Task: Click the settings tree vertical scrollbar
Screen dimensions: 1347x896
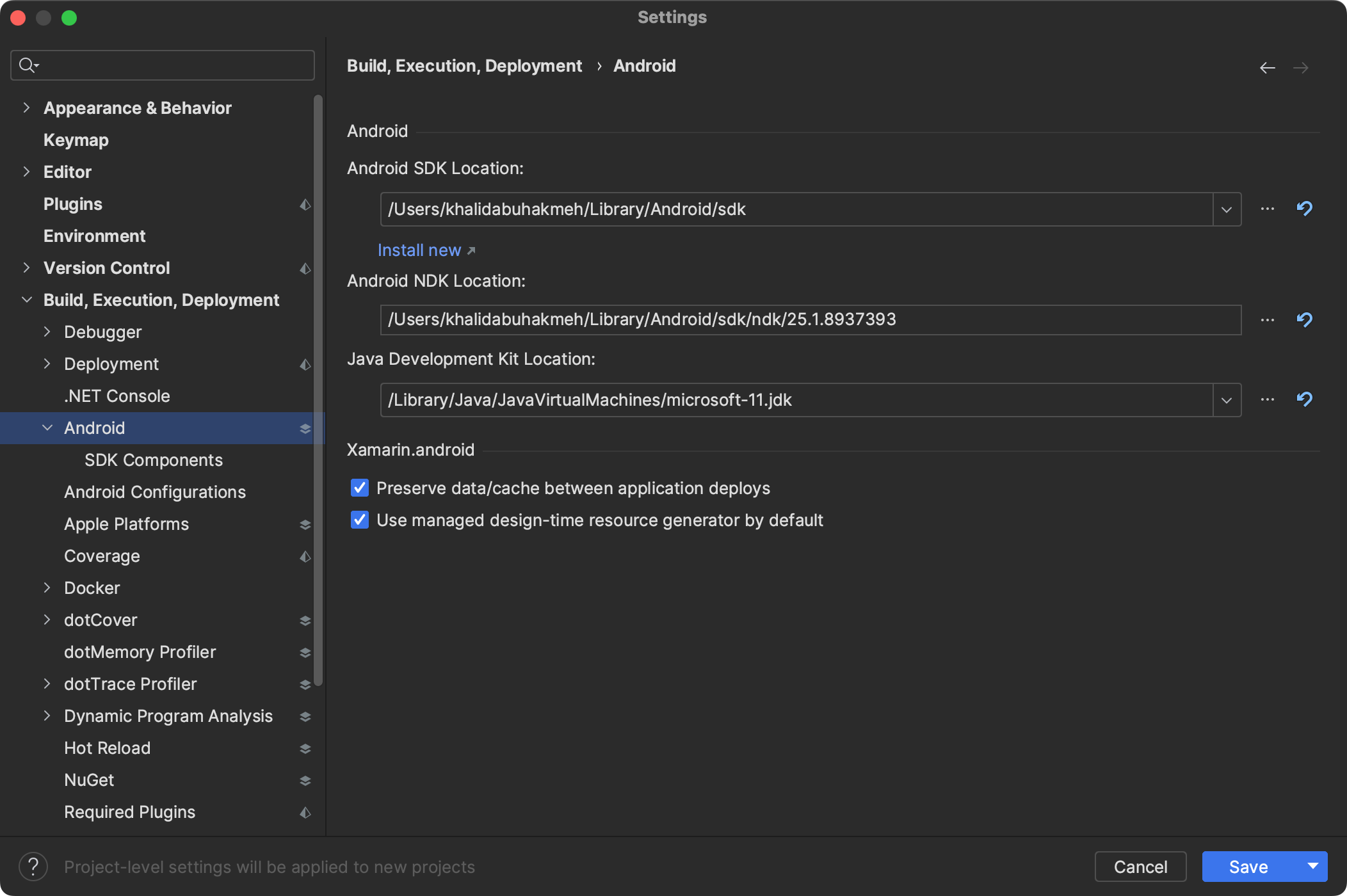Action: pyautogui.click(x=318, y=390)
